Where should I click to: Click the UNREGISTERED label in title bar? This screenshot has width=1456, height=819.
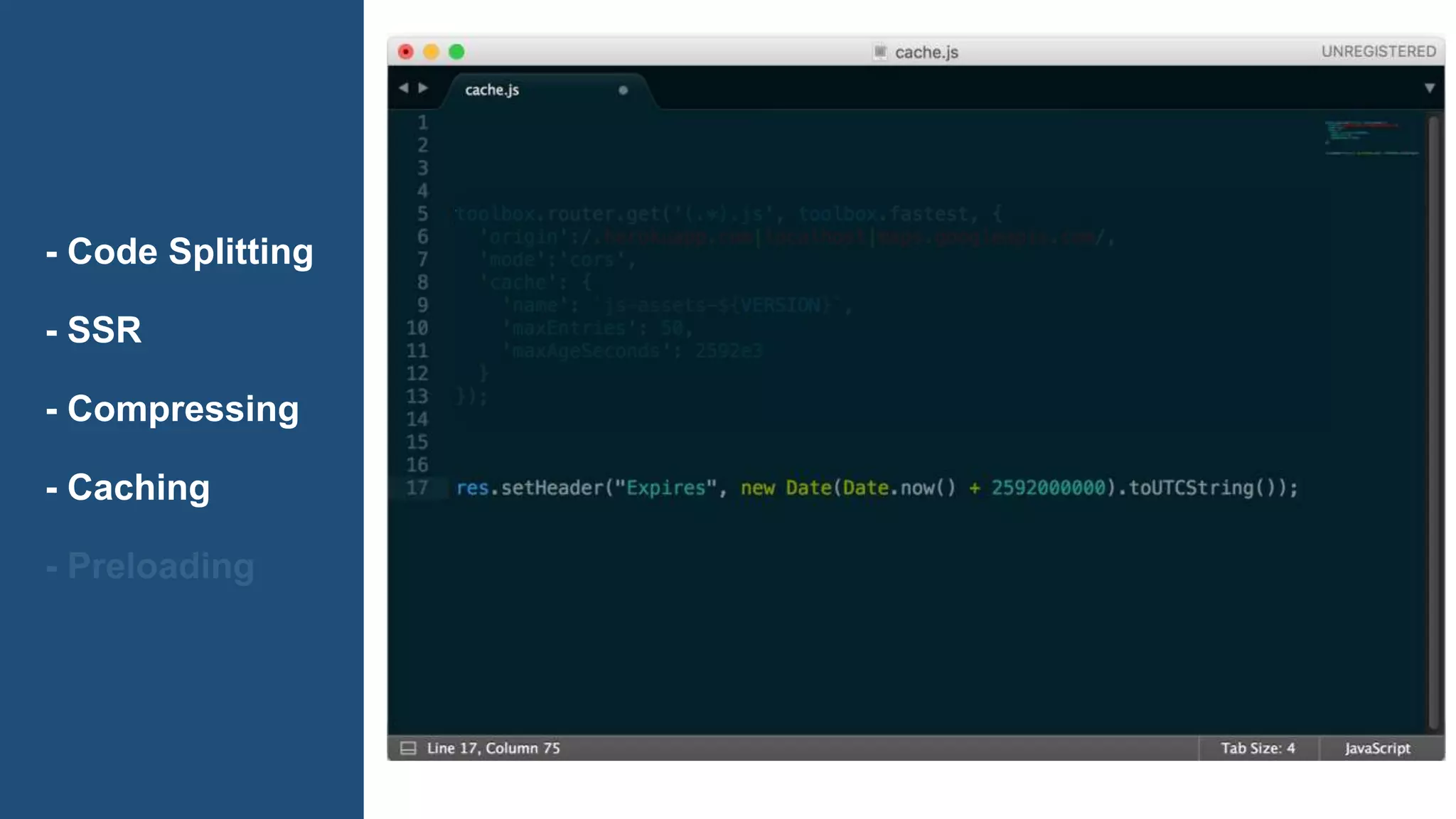point(1379,51)
